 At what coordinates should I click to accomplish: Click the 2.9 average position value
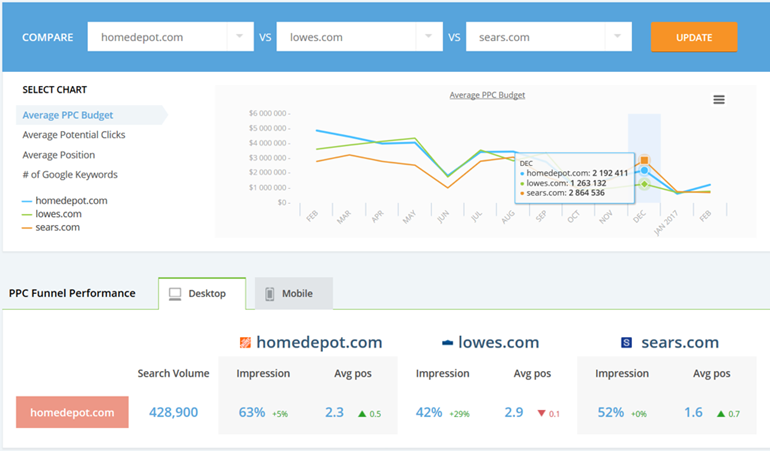click(x=514, y=412)
